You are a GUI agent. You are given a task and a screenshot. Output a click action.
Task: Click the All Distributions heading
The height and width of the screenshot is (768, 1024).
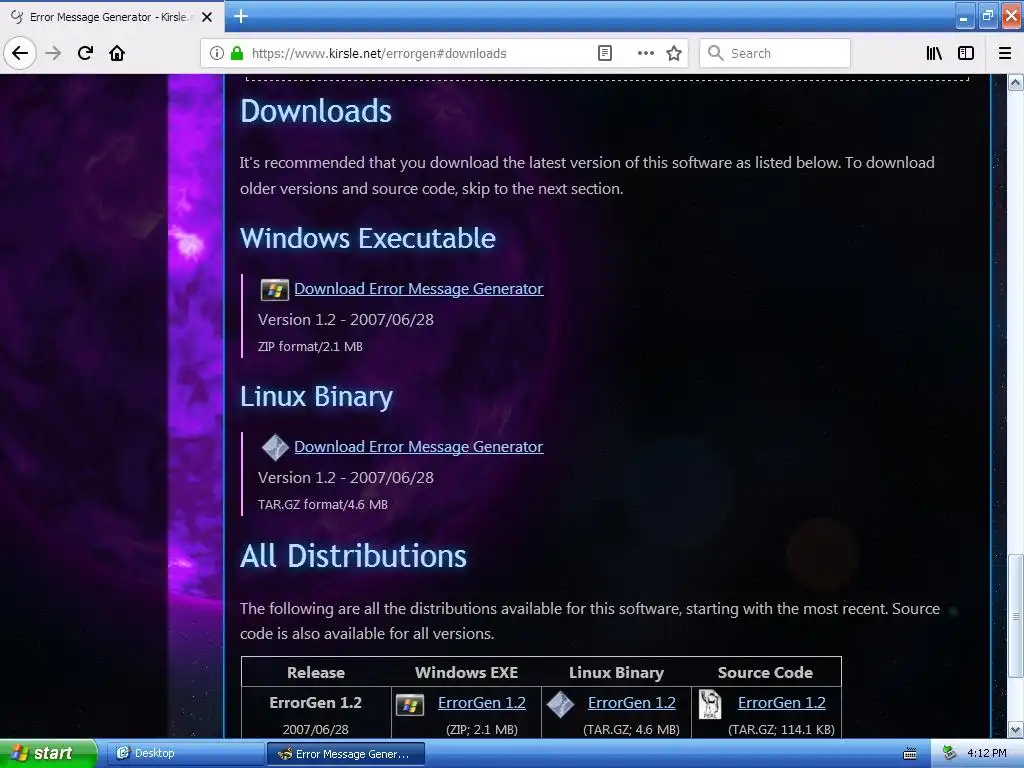[x=353, y=556]
